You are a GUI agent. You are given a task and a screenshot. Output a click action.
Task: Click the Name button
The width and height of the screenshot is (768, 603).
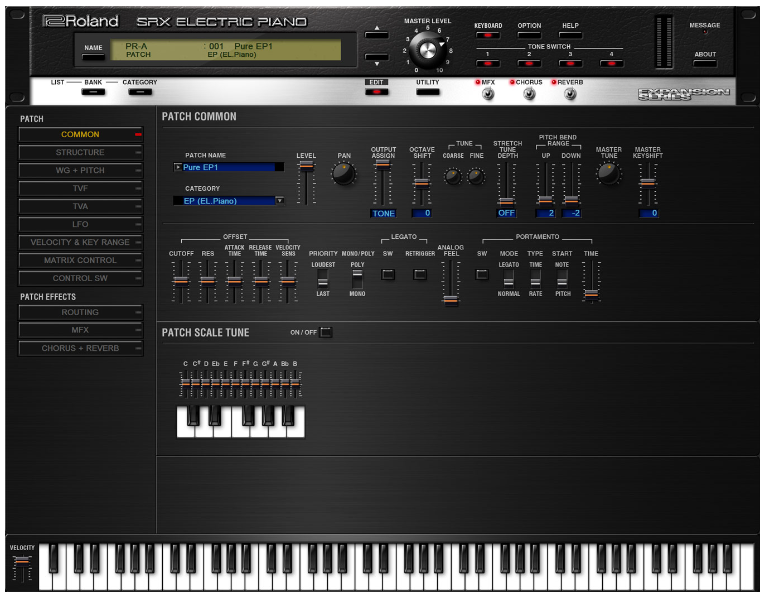93,57
